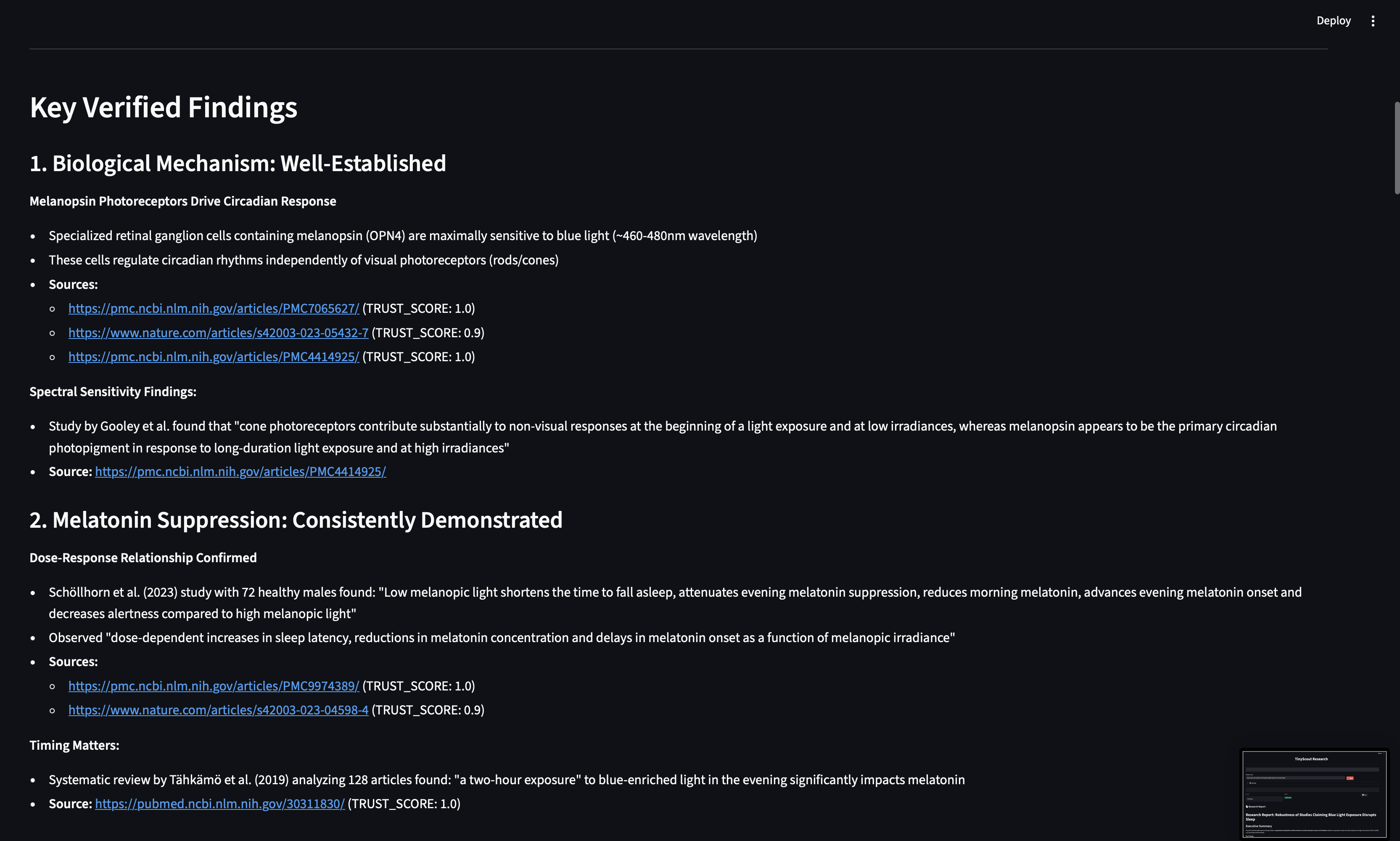1400x841 pixels.
Task: Click the Tähkämö et al. (2019) bullet text
Action: (x=506, y=780)
